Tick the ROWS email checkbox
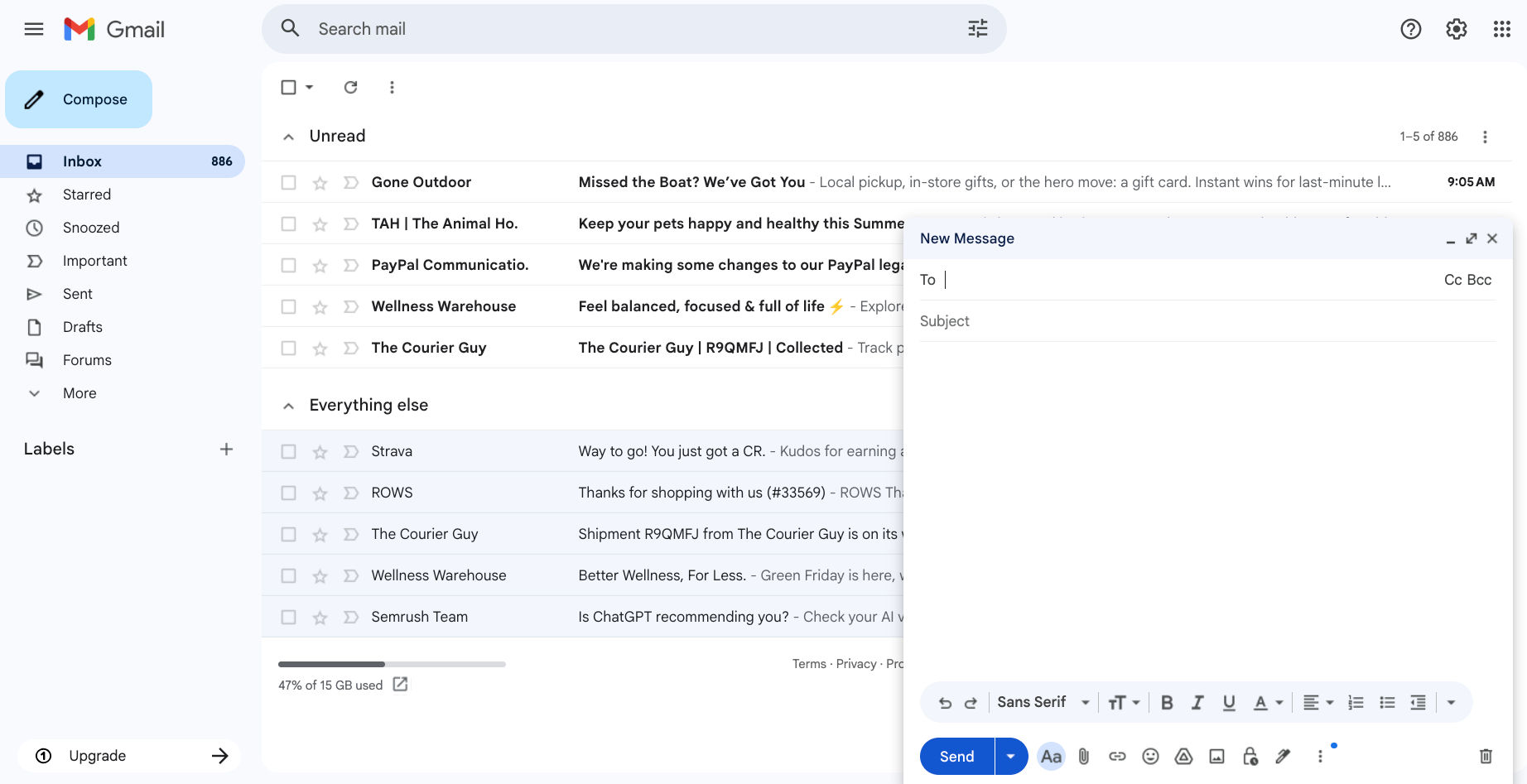 (x=288, y=493)
